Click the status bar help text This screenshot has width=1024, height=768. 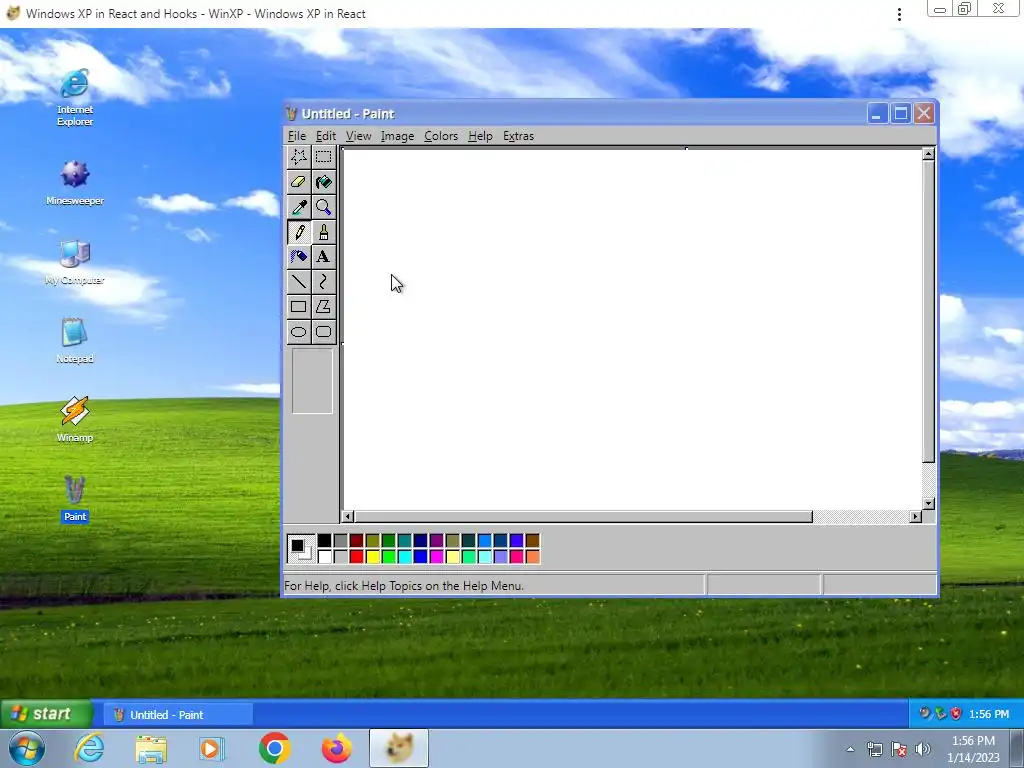click(x=404, y=586)
